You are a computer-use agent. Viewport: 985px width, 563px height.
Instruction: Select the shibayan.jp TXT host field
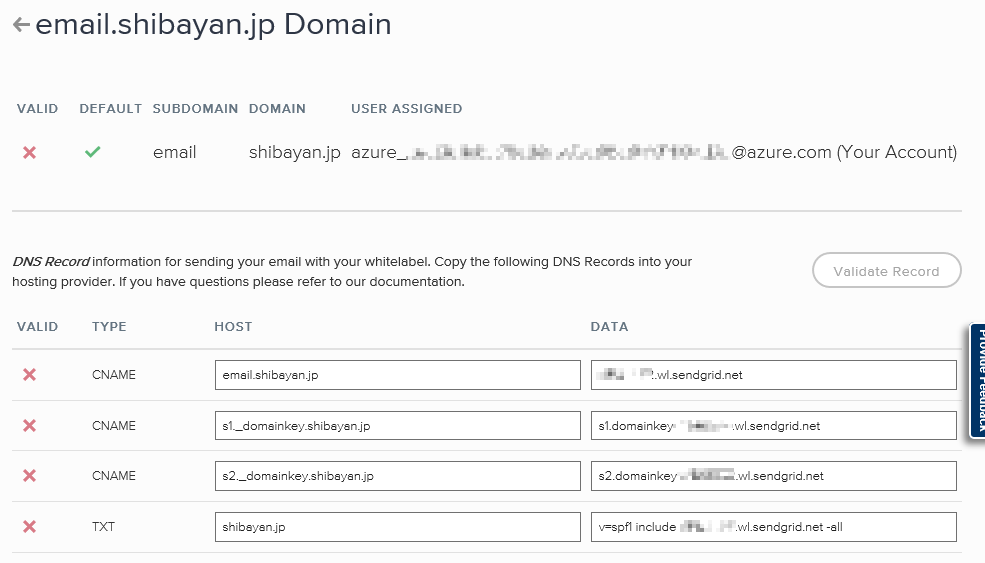pos(397,527)
